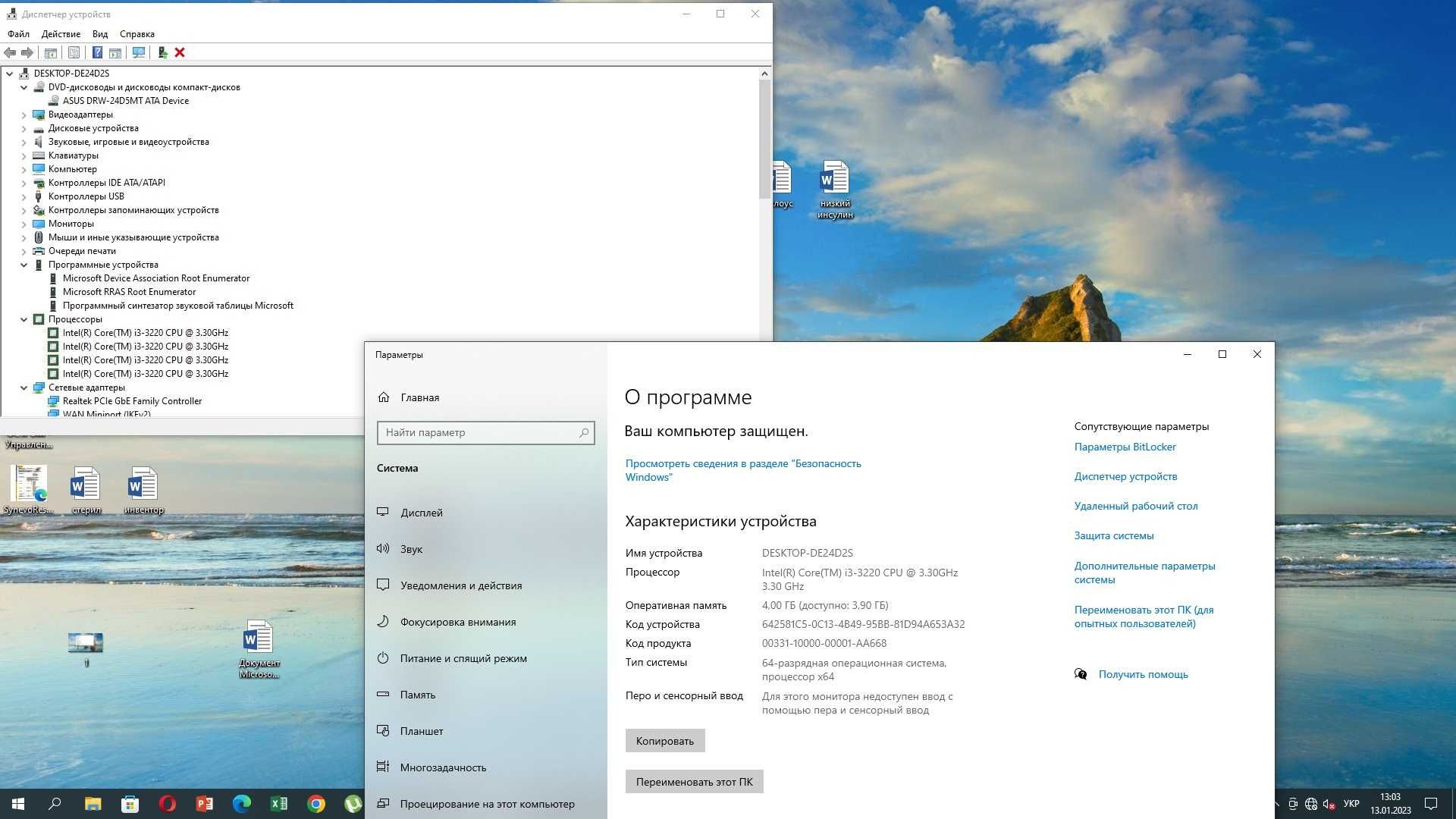Open Диспетчер устройств link in Settings

1125,476
